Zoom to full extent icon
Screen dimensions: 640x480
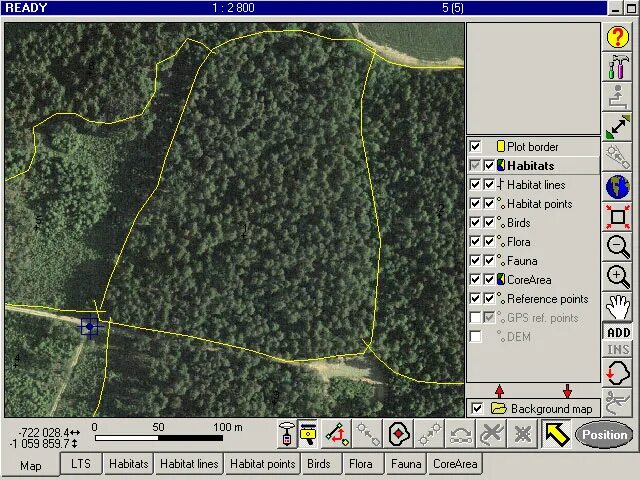[x=618, y=216]
